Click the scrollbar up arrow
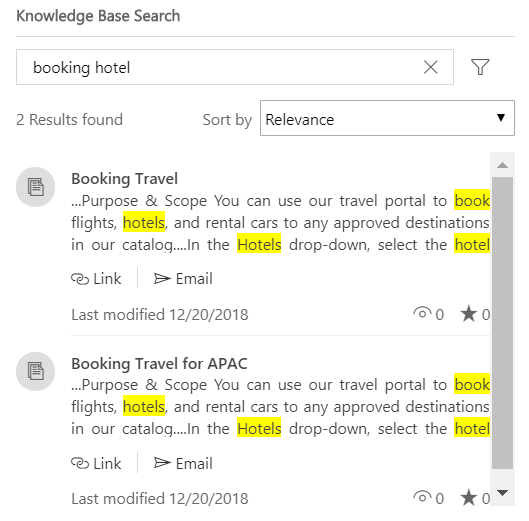This screenshot has width=529, height=521. tap(502, 165)
